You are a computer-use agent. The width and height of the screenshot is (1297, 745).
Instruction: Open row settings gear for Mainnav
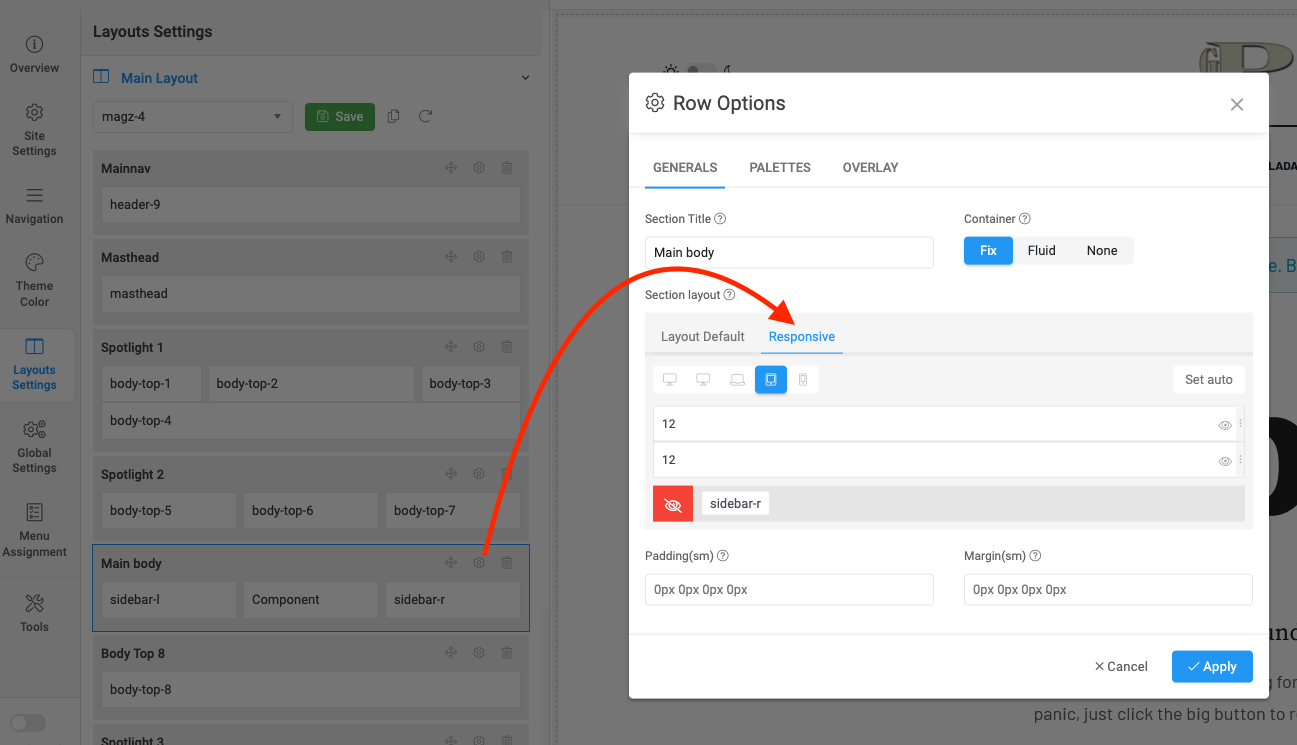click(x=479, y=168)
